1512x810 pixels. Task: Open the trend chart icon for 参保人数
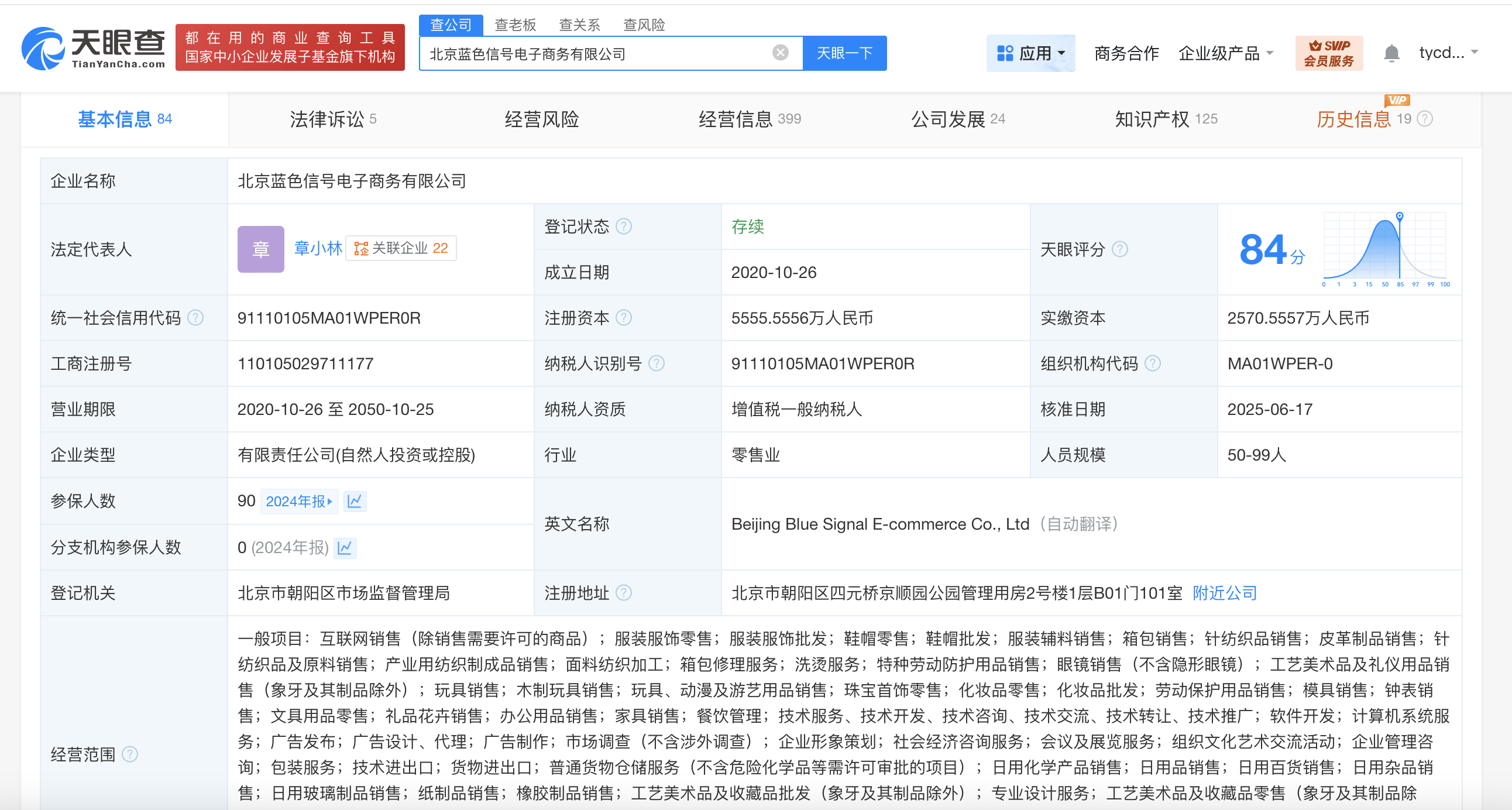(355, 501)
